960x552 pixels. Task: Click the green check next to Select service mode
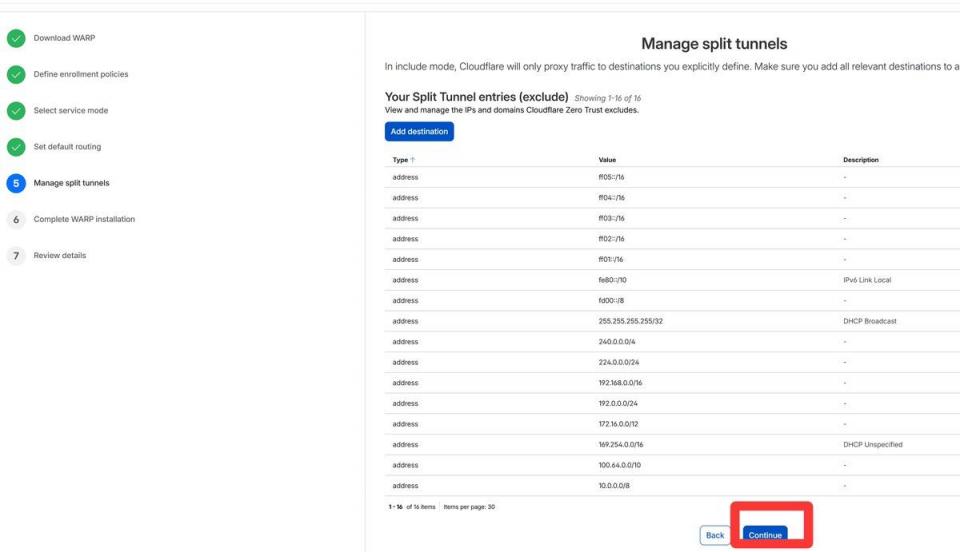[15, 111]
